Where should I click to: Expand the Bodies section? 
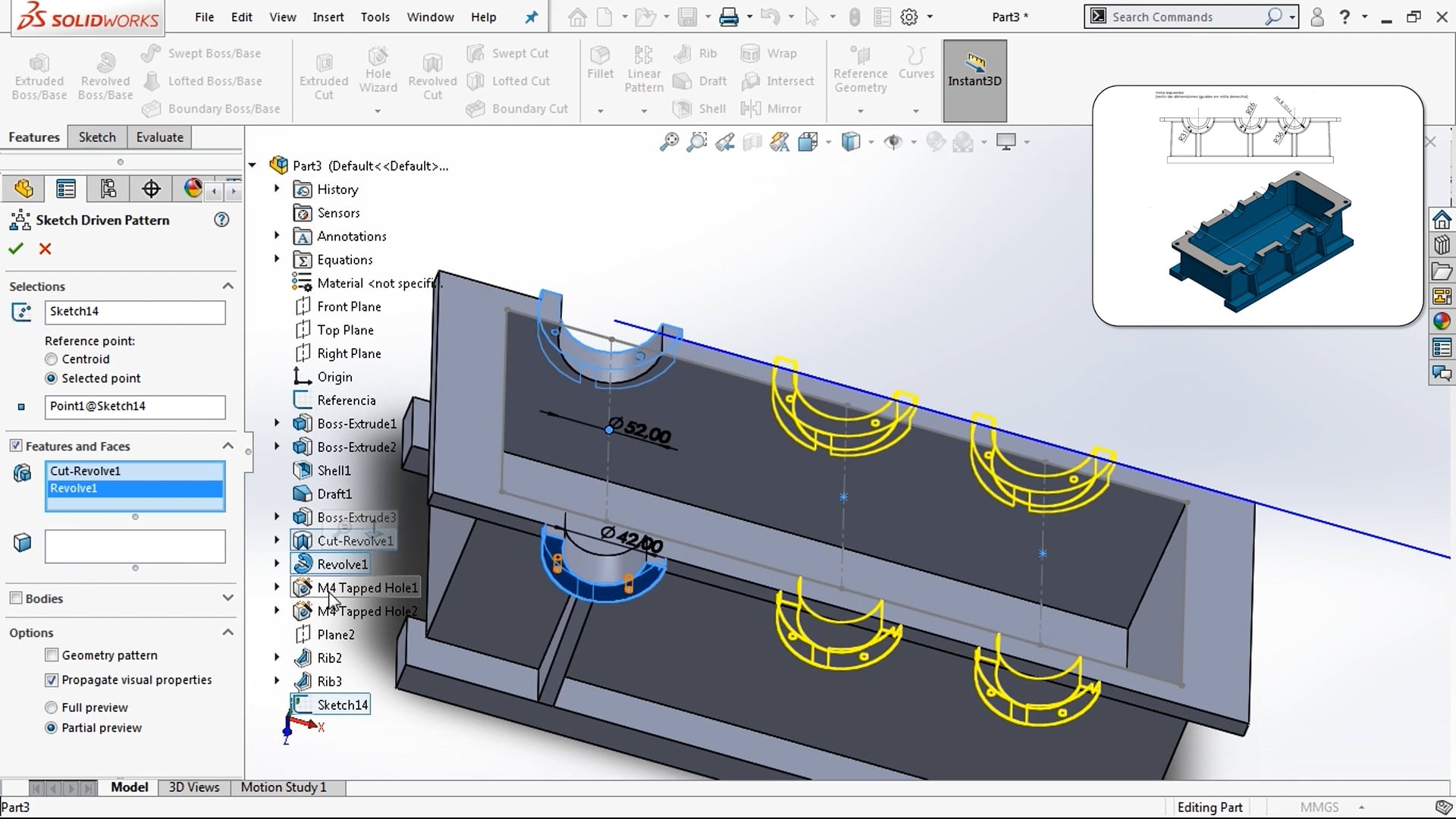coord(227,598)
